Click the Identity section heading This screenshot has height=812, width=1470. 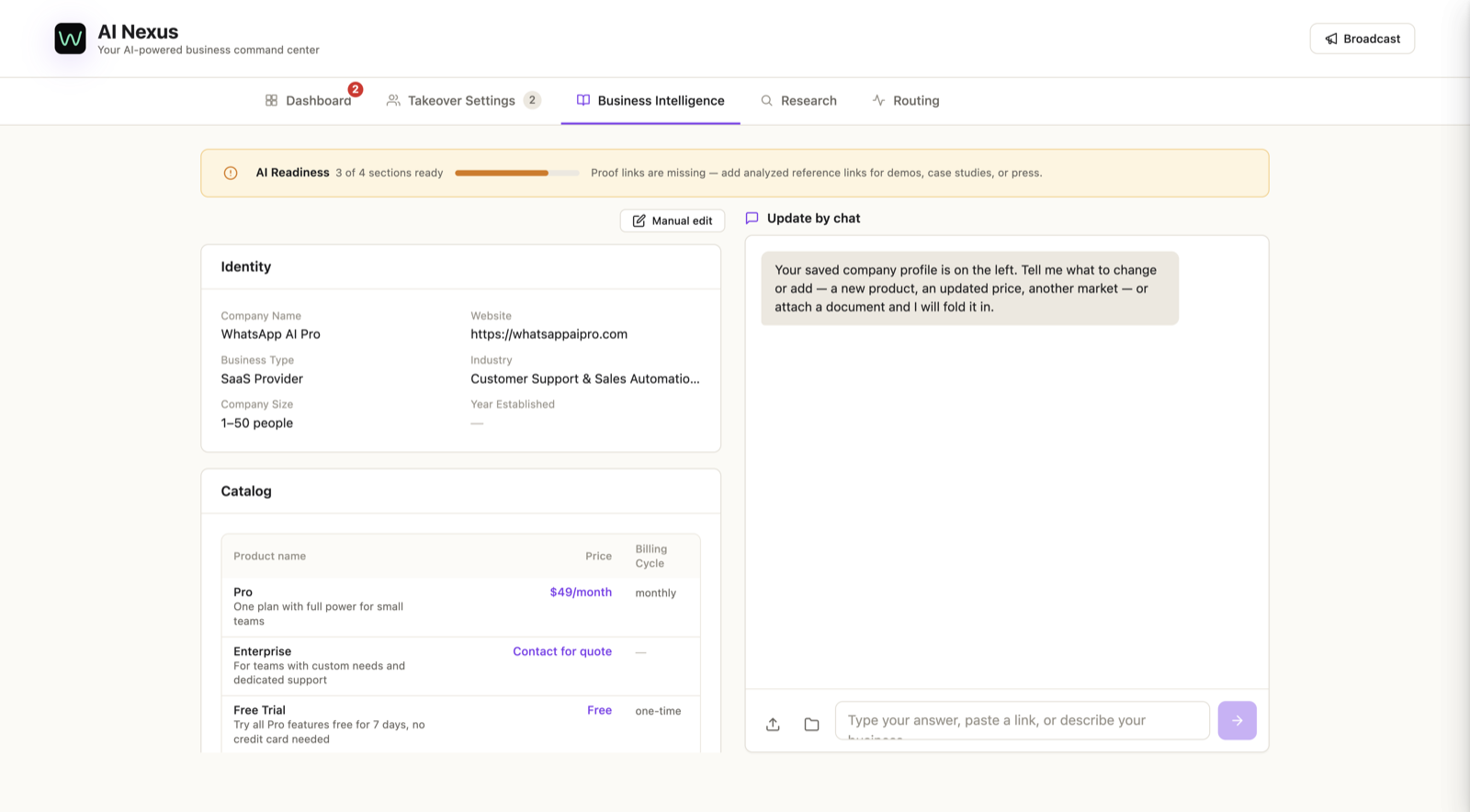(x=246, y=266)
